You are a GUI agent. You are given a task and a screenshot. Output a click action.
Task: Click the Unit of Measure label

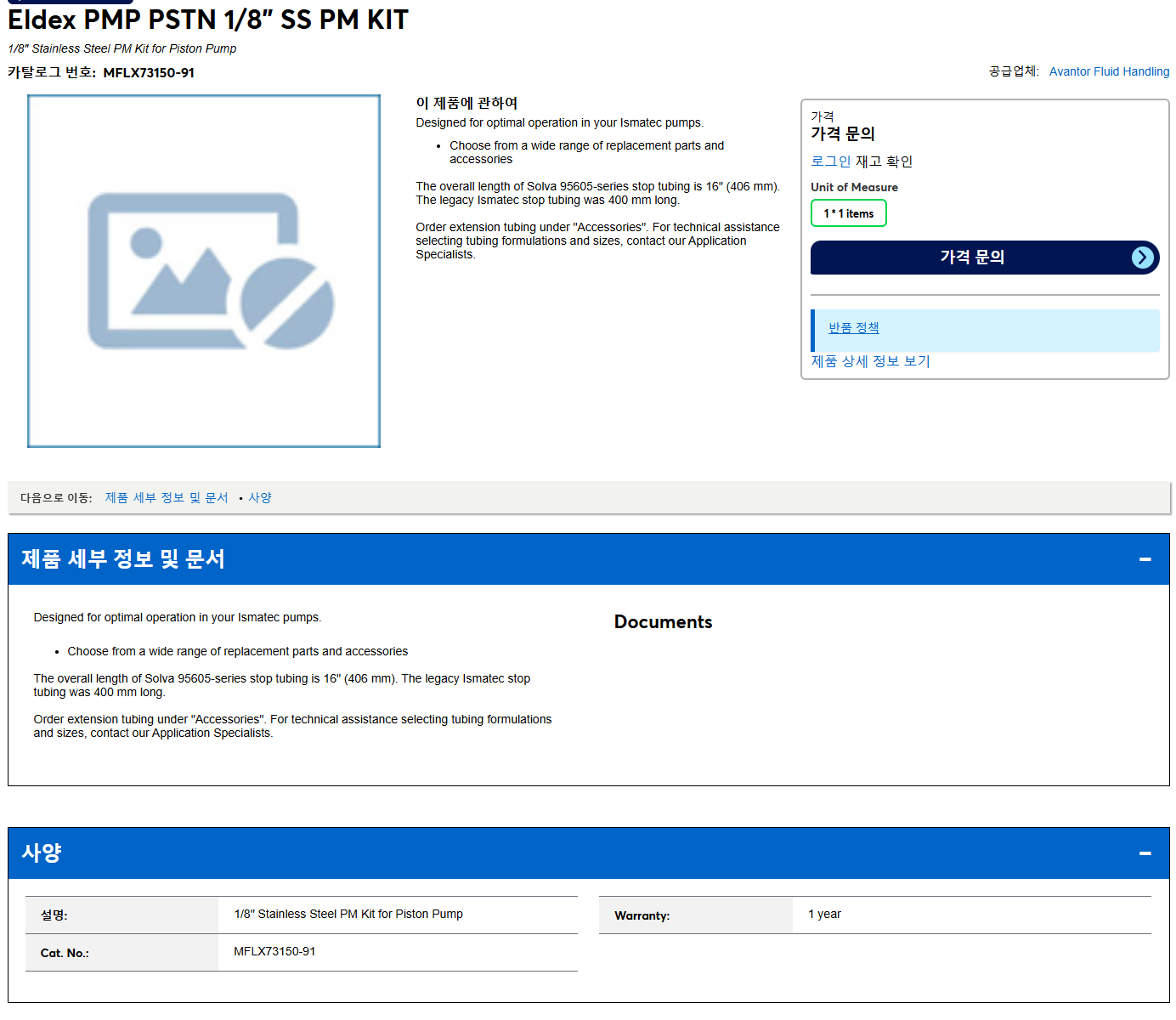pyautogui.click(x=854, y=187)
